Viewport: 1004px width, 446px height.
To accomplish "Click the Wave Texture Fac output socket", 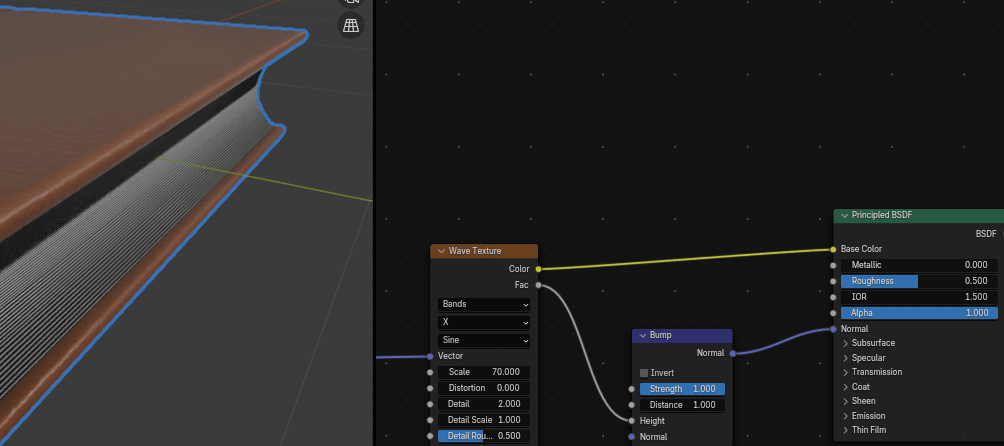I will tap(538, 285).
